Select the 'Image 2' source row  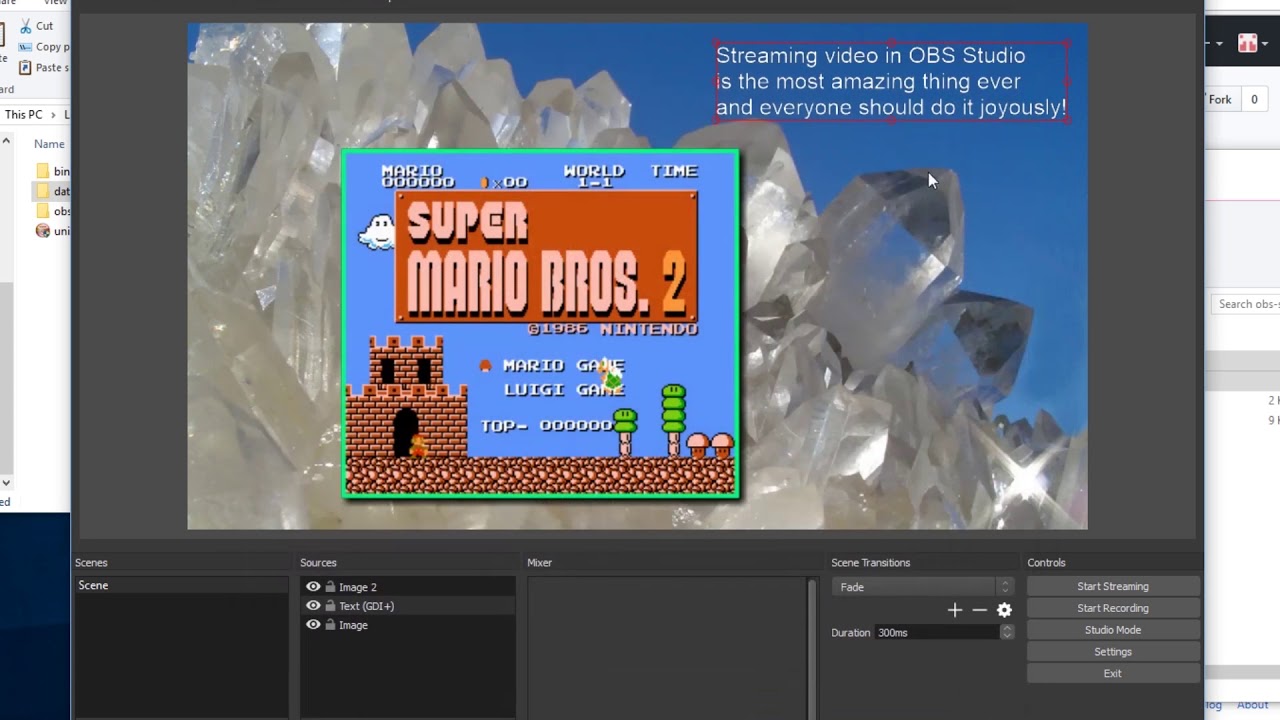408,587
